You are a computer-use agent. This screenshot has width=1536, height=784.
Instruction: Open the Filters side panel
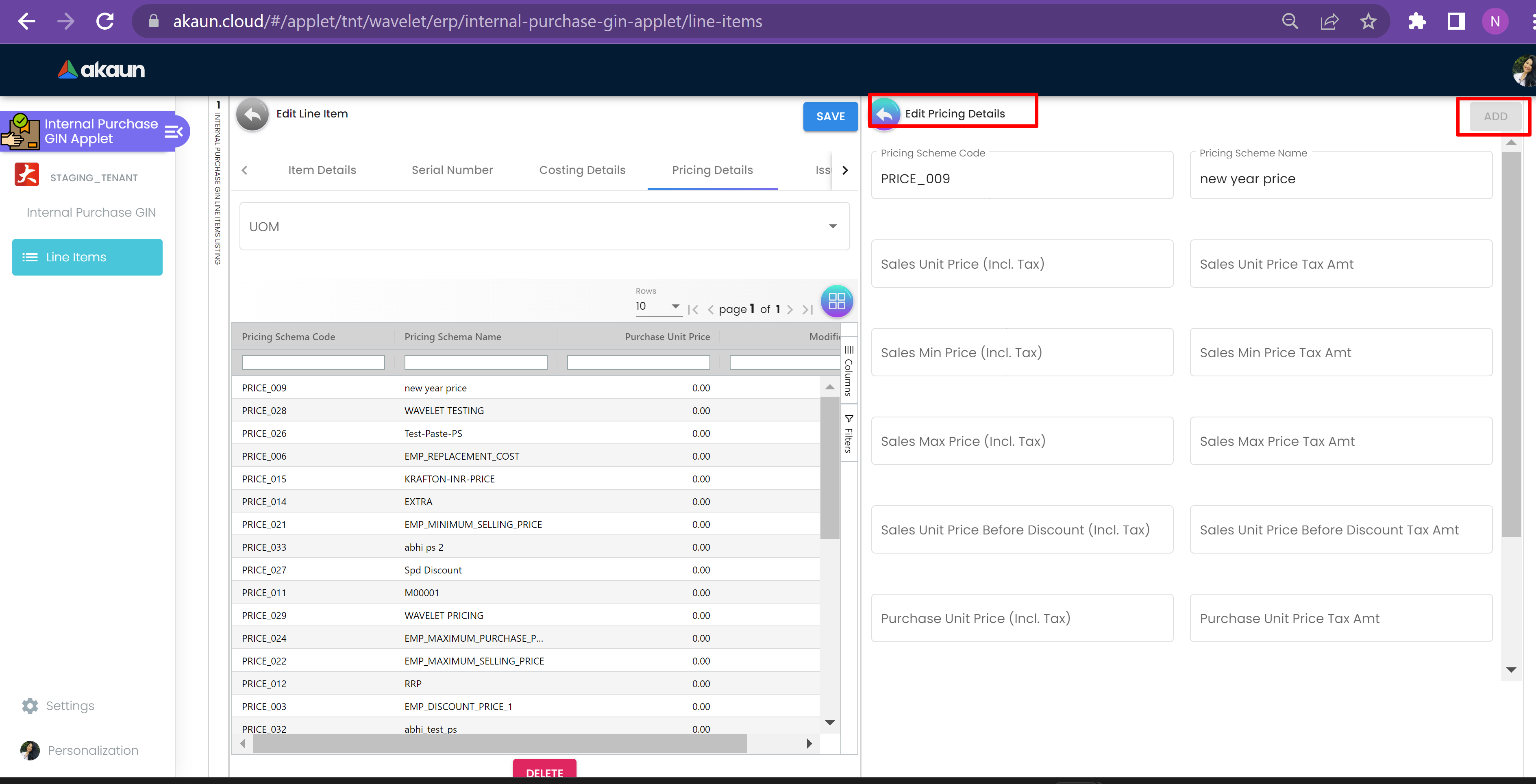[x=848, y=434]
